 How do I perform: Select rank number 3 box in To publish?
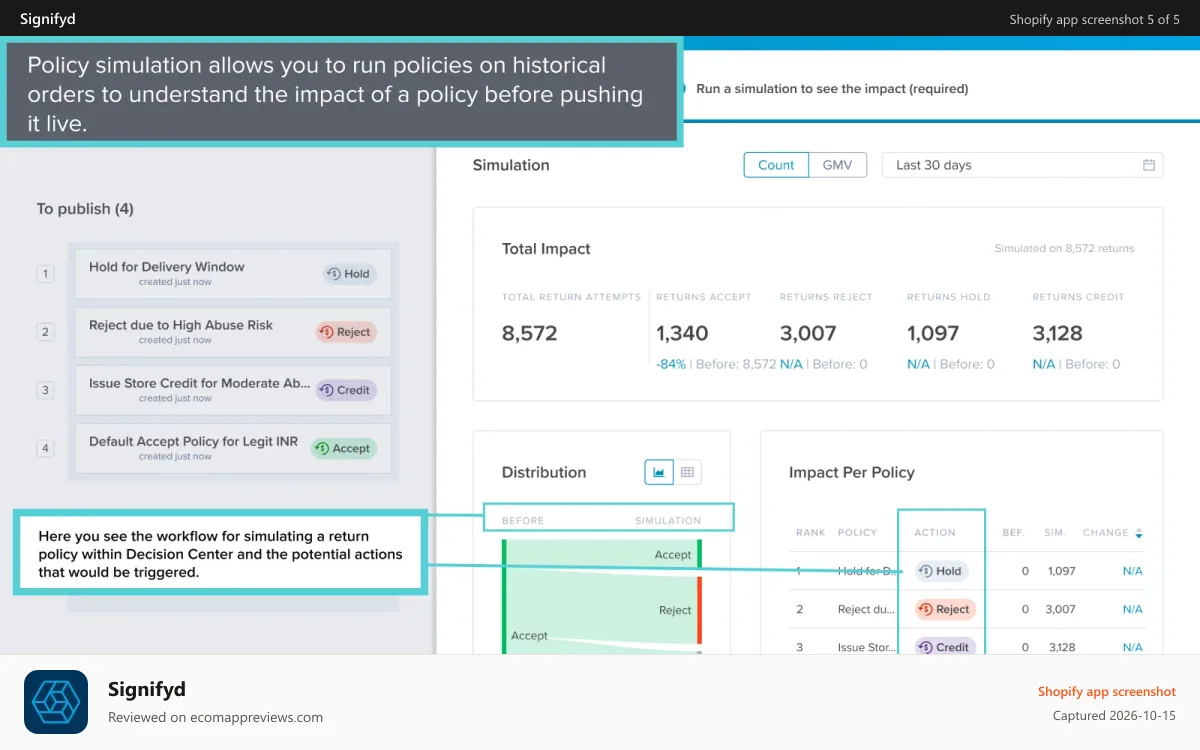point(45,390)
